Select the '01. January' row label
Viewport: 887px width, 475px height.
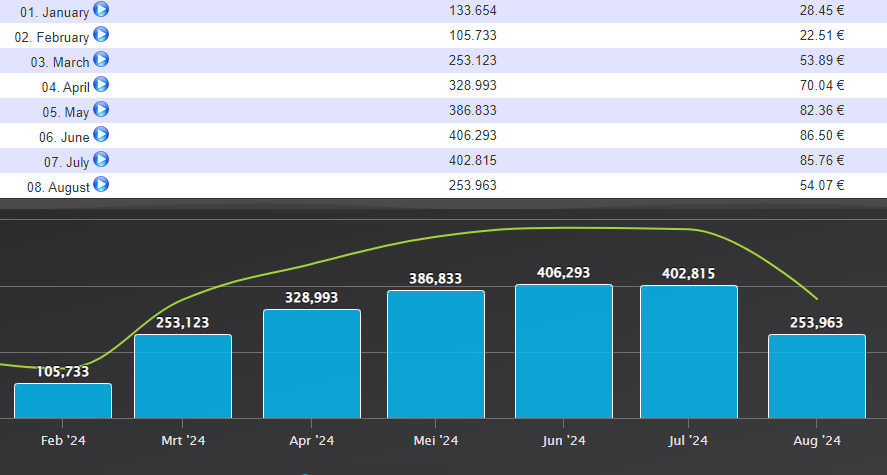pos(54,12)
